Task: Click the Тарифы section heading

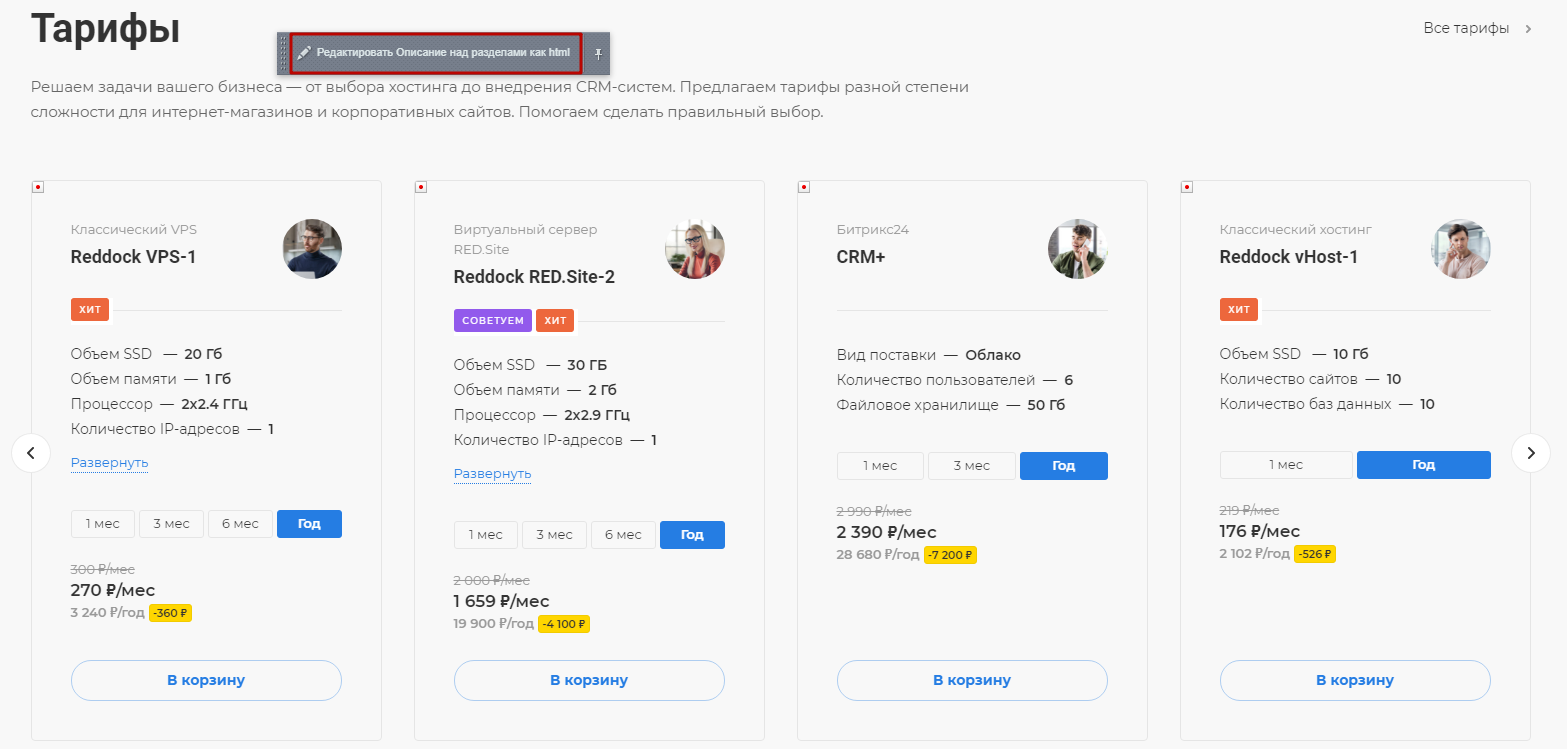Action: 105,27
